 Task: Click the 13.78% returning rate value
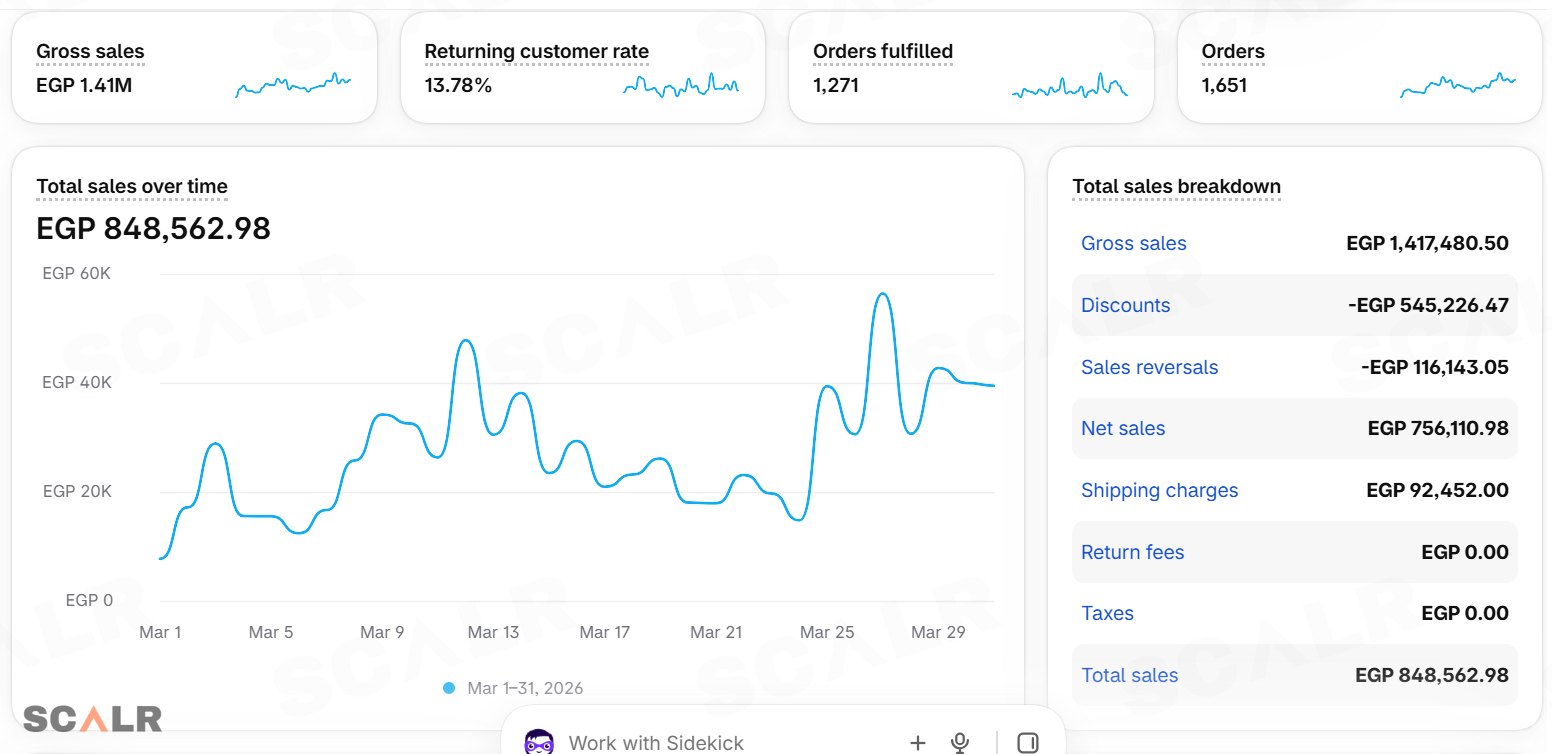(458, 85)
